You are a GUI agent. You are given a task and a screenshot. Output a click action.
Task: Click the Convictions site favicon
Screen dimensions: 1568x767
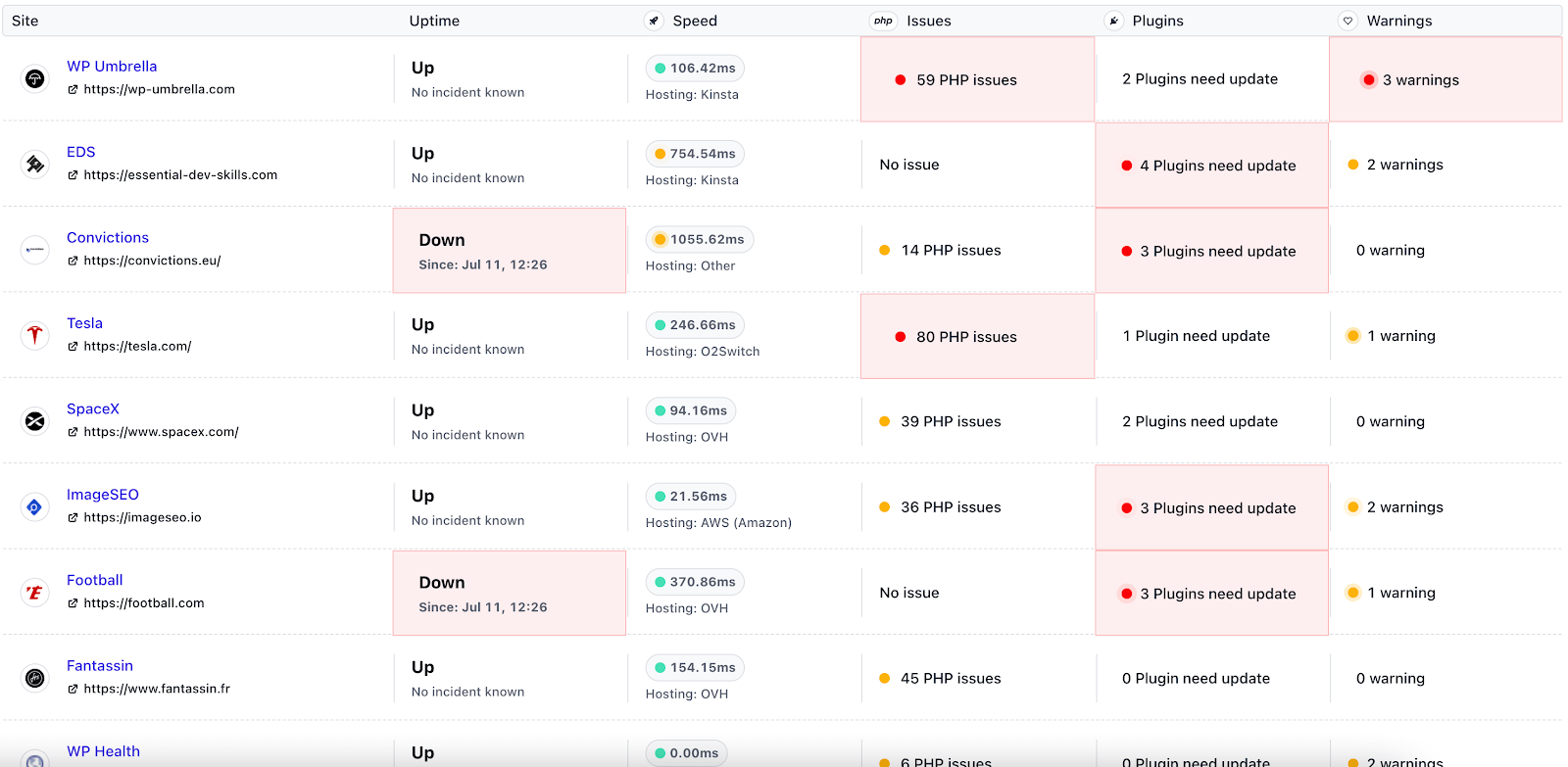click(34, 250)
